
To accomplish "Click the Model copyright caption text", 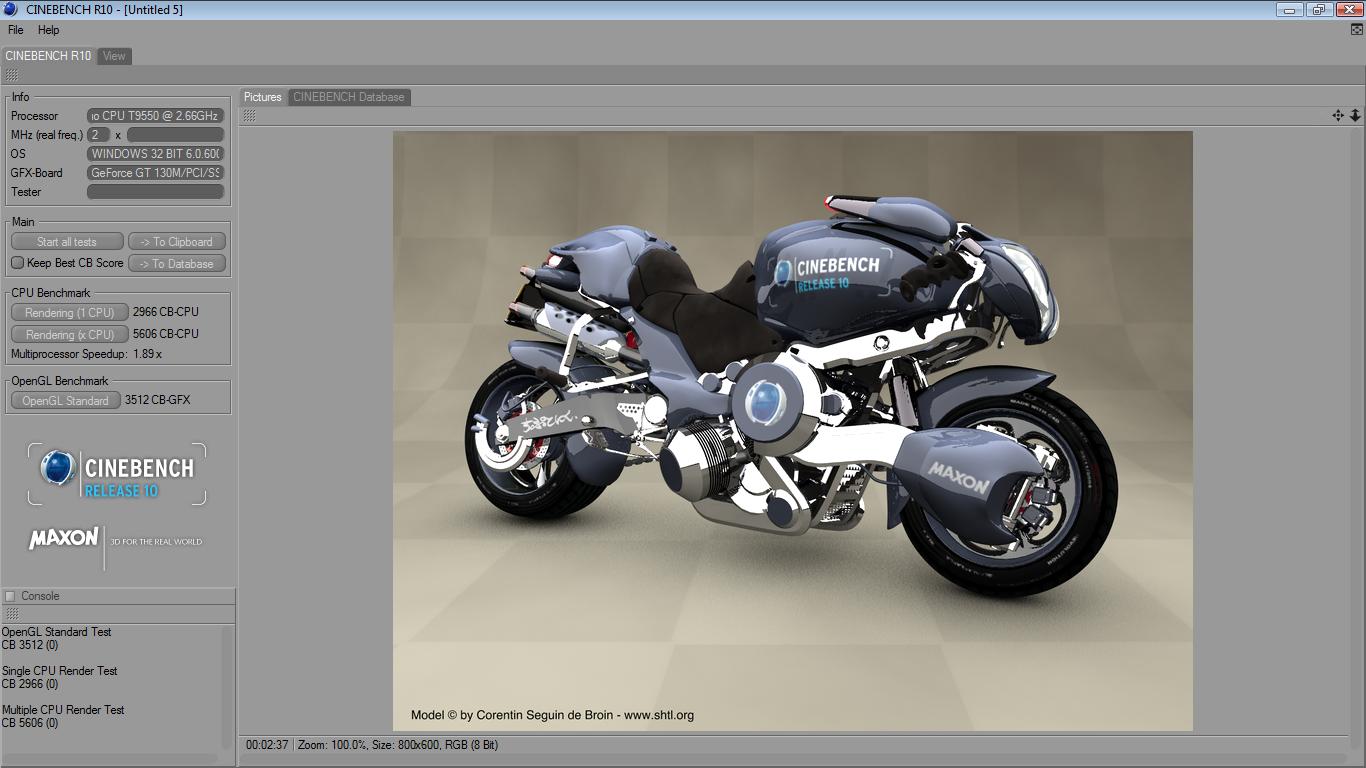I will (552, 715).
